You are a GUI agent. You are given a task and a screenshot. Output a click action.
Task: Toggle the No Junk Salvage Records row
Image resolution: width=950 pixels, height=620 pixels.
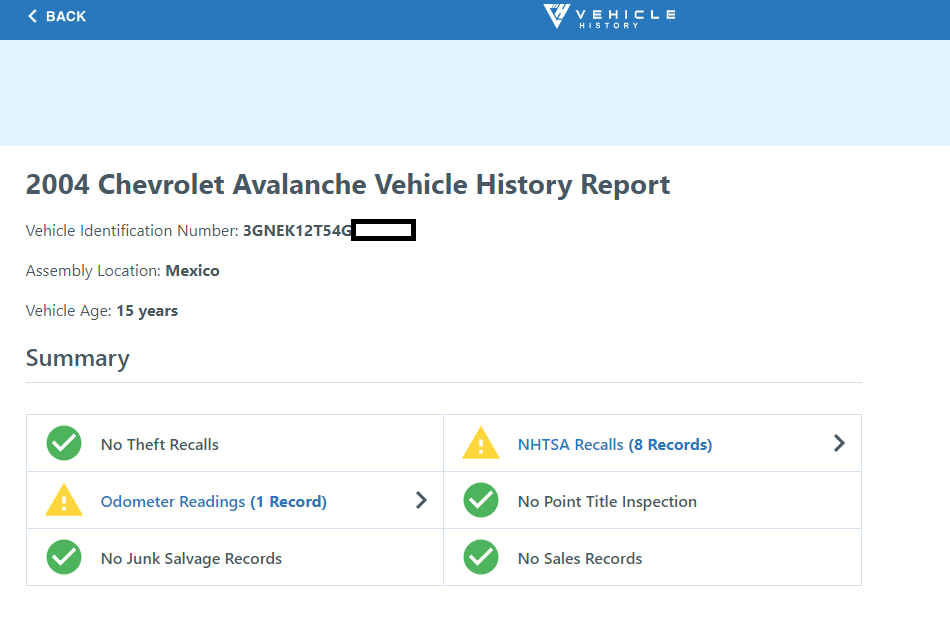235,557
